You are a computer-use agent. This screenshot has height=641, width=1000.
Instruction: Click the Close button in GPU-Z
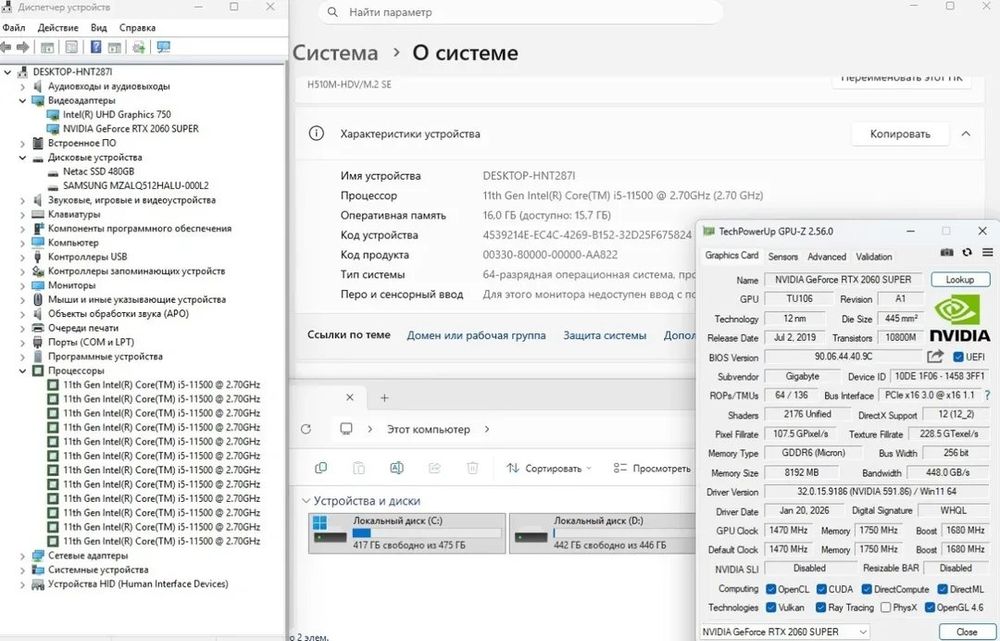click(x=966, y=631)
